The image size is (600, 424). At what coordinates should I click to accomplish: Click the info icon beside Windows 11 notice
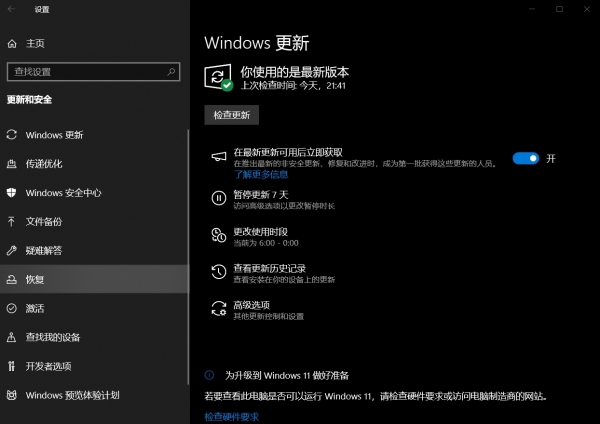click(x=209, y=375)
